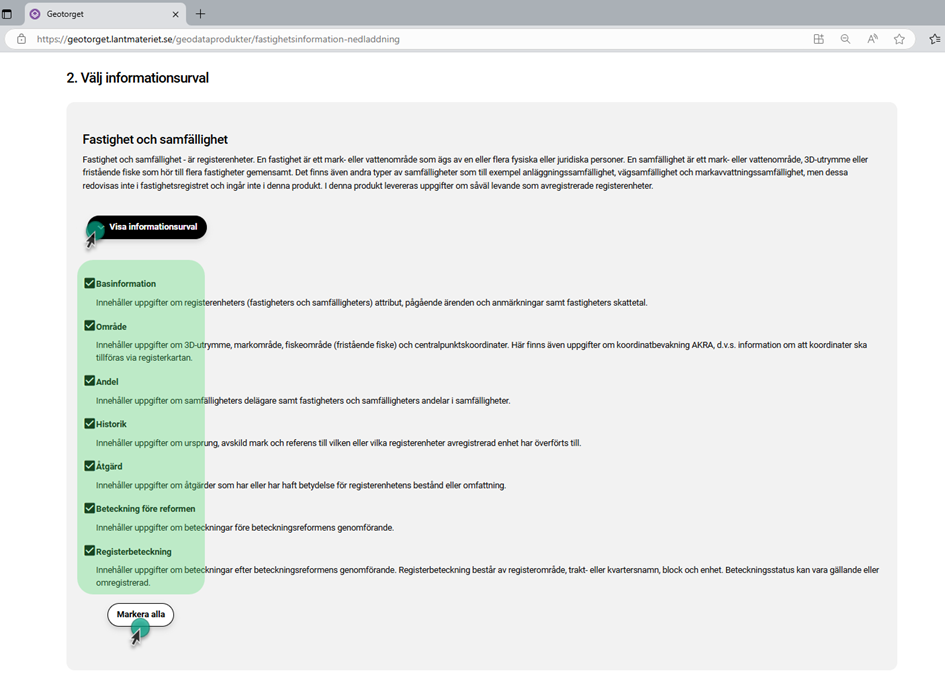Uncheck Beteckning före reformen
Screen dimensions: 945x675
click(x=90, y=508)
